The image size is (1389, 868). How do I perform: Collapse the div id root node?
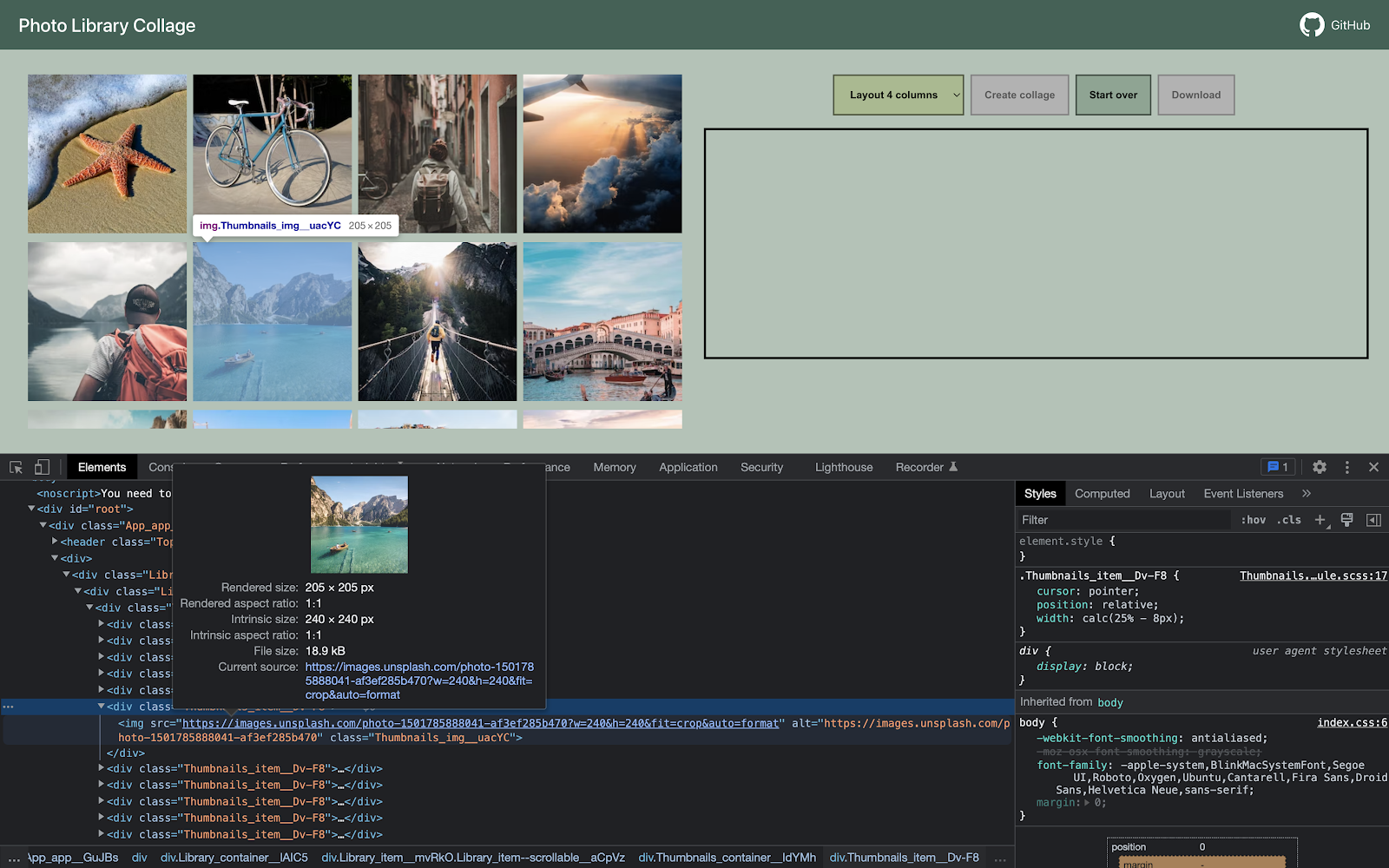(x=31, y=509)
